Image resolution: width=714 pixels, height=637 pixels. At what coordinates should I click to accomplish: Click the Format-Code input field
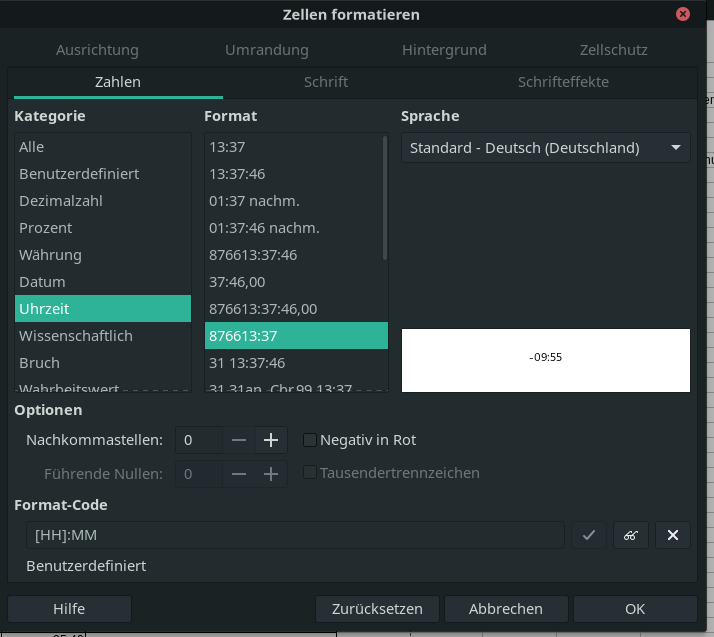(295, 535)
